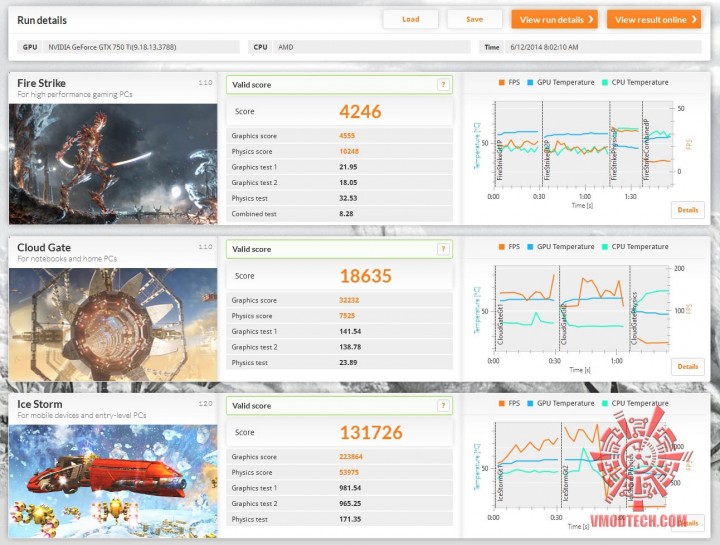Click FPS legend marker in Cloud Gate chart
This screenshot has width=720, height=545.
(x=501, y=247)
